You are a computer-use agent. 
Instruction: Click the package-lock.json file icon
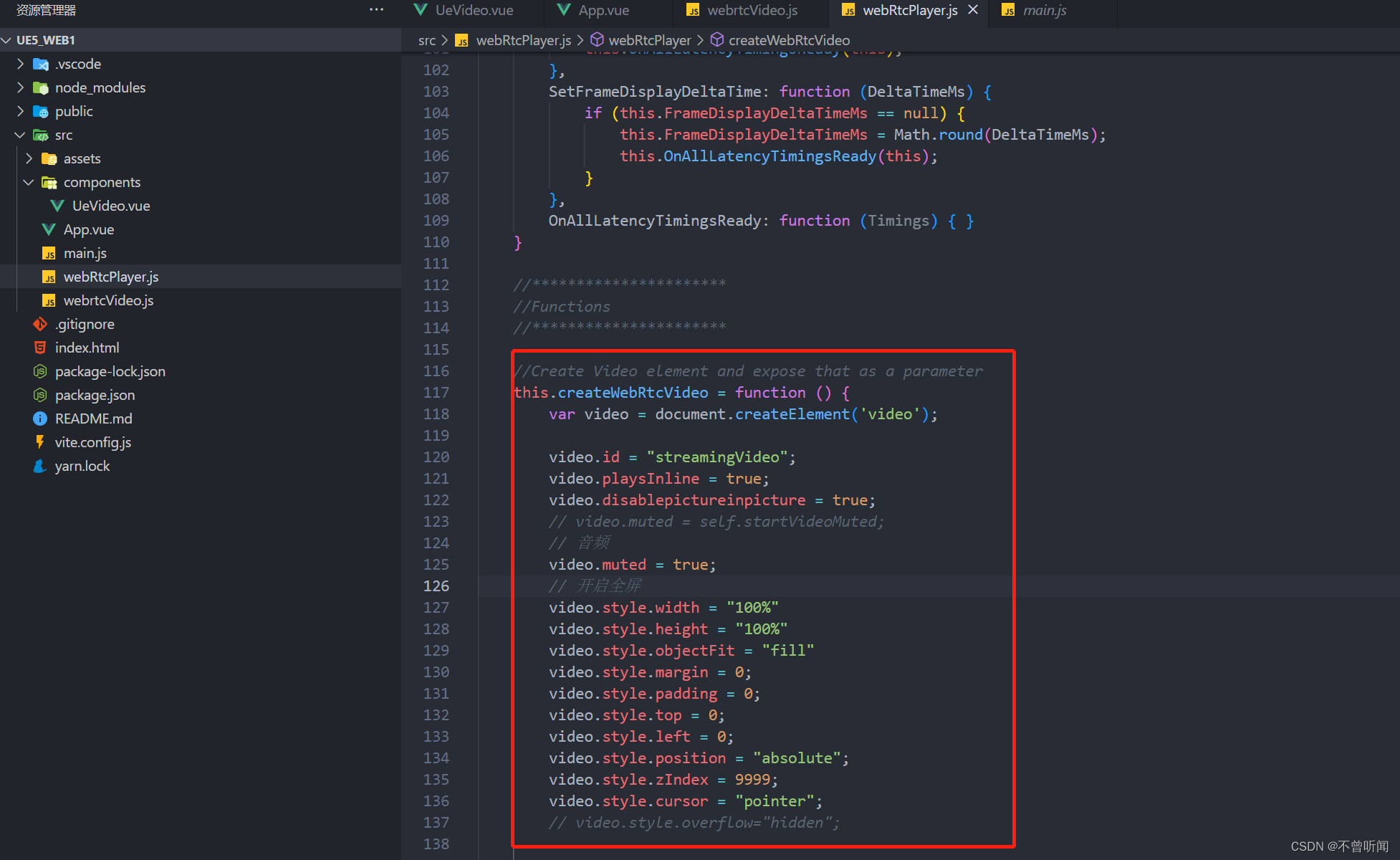pyautogui.click(x=40, y=371)
